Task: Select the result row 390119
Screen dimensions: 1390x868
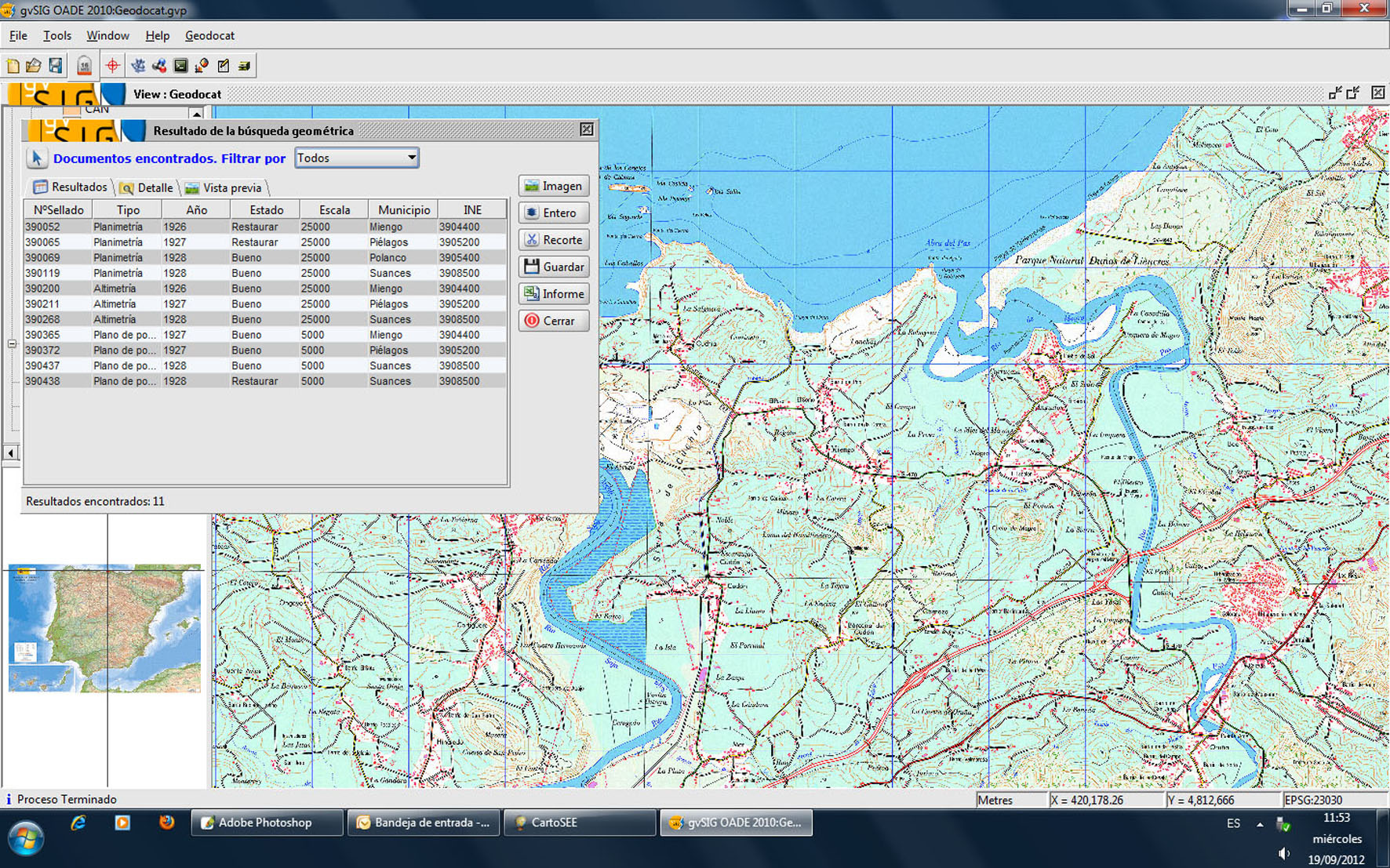Action: tap(265, 273)
